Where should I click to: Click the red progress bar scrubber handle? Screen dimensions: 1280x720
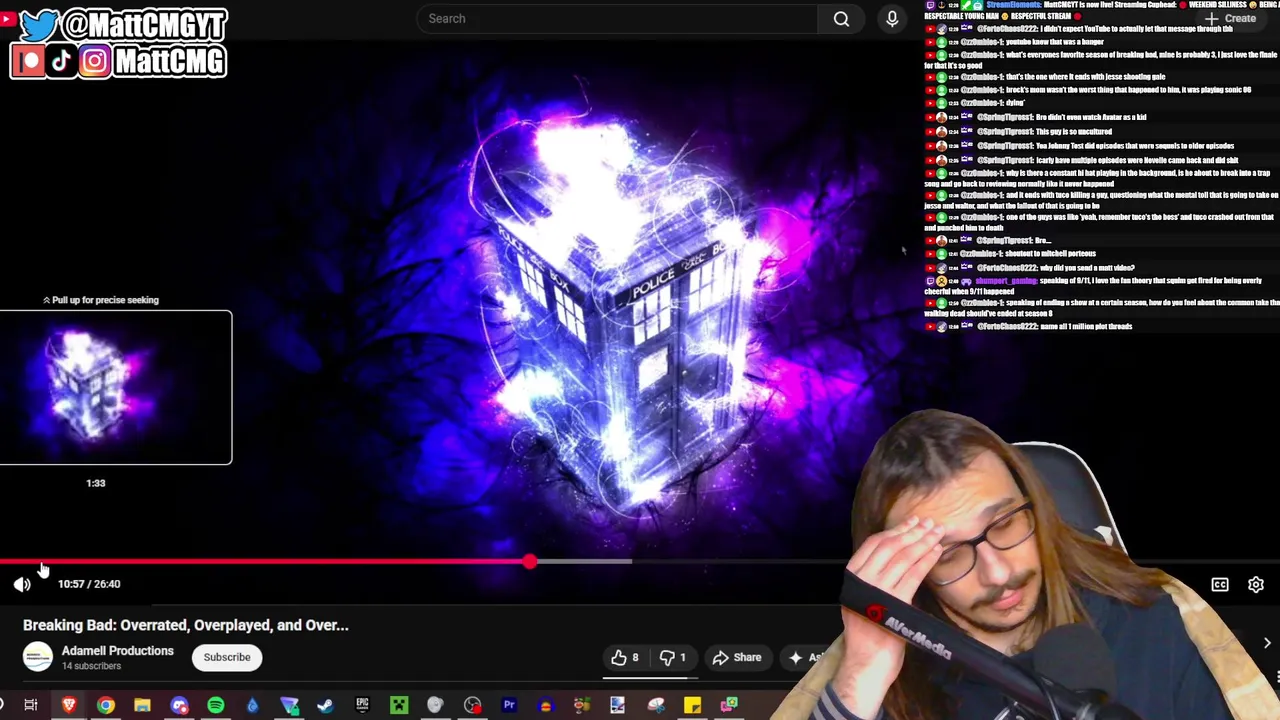[x=529, y=562]
